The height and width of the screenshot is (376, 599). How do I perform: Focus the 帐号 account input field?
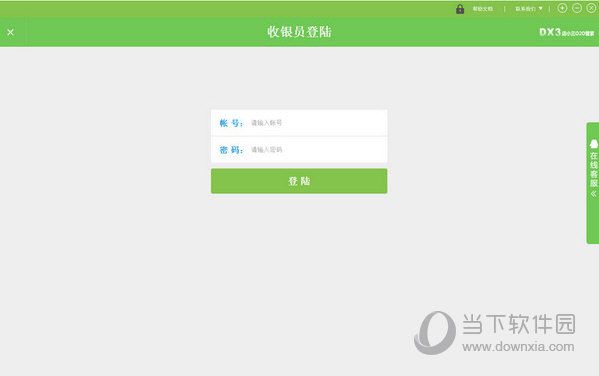pyautogui.click(x=299, y=123)
